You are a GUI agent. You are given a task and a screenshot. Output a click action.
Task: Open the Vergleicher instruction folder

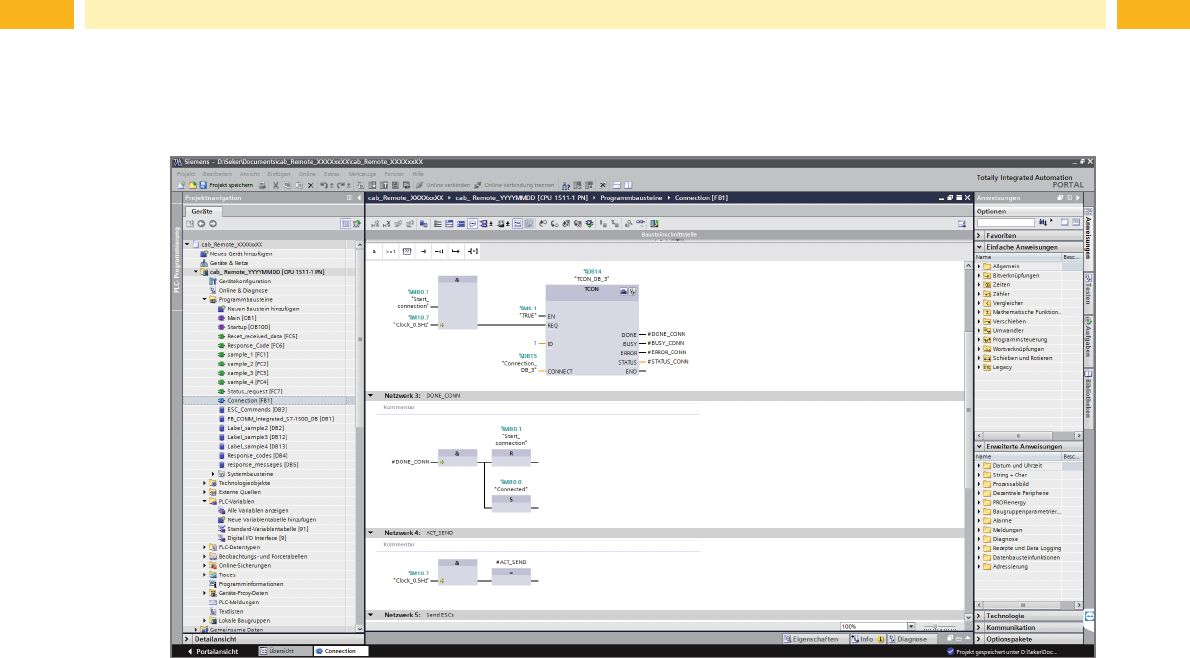pos(1007,303)
